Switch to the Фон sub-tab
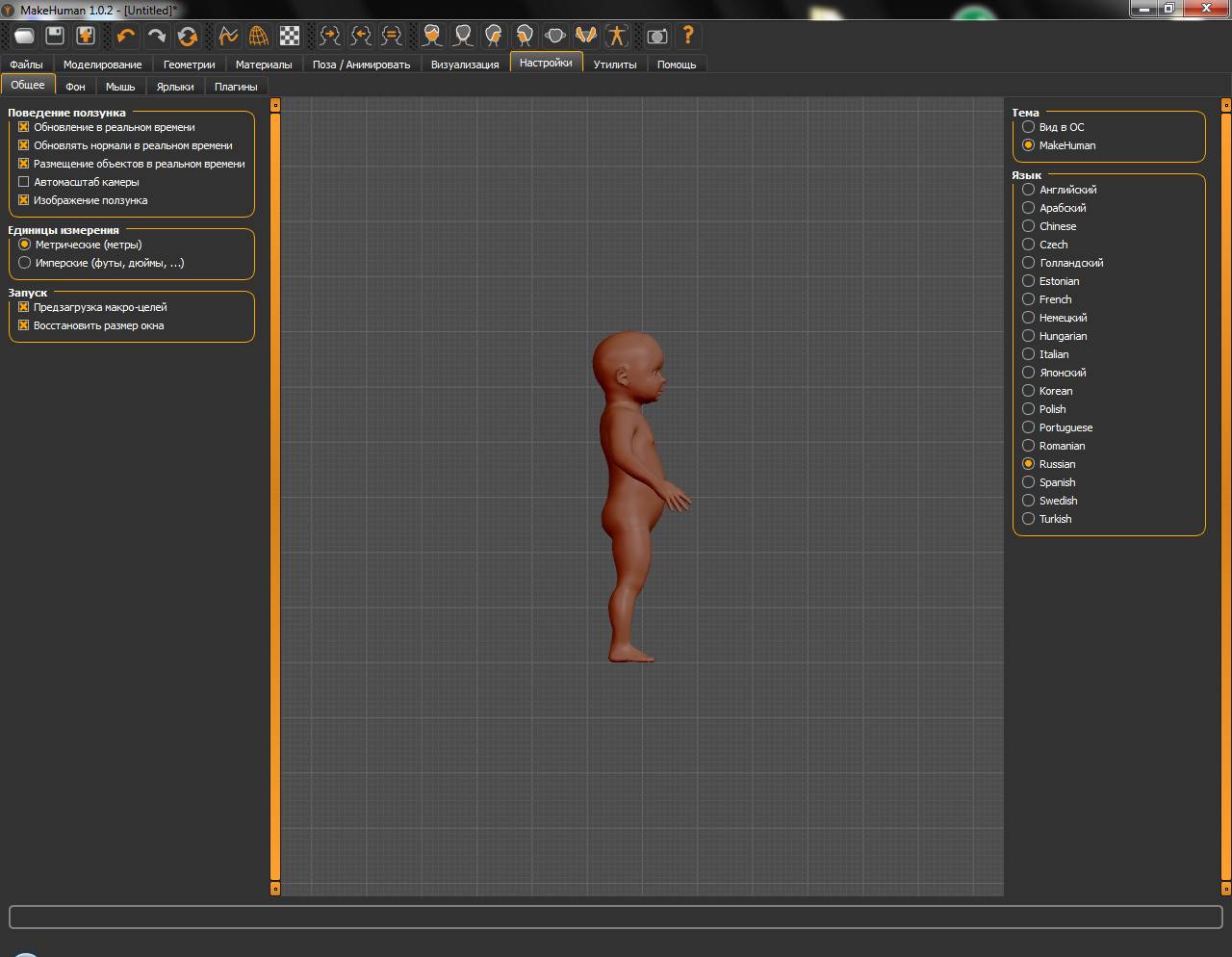Screen dimensions: 1232x957 pos(75,87)
